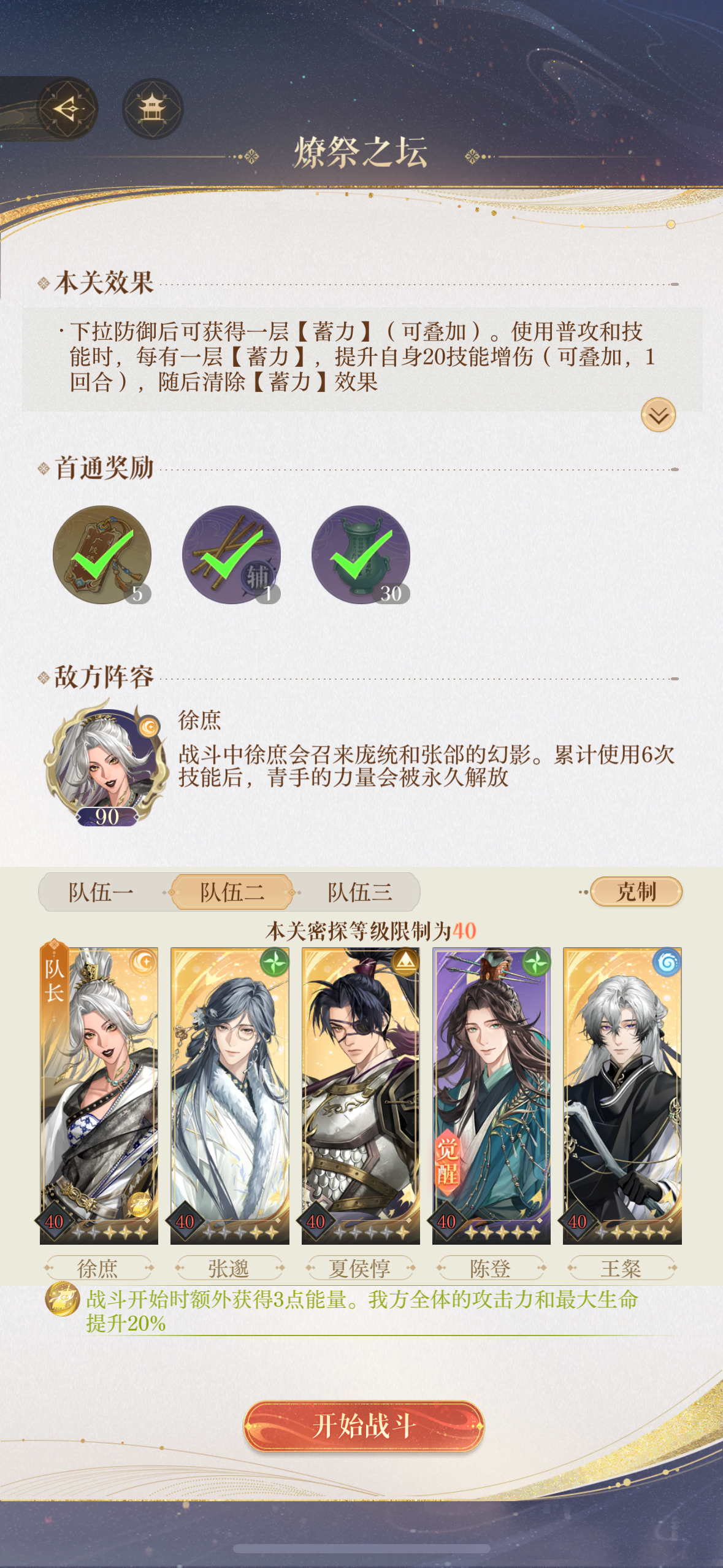Open the pavilion home icon
The width and height of the screenshot is (723, 1568).
(x=153, y=109)
